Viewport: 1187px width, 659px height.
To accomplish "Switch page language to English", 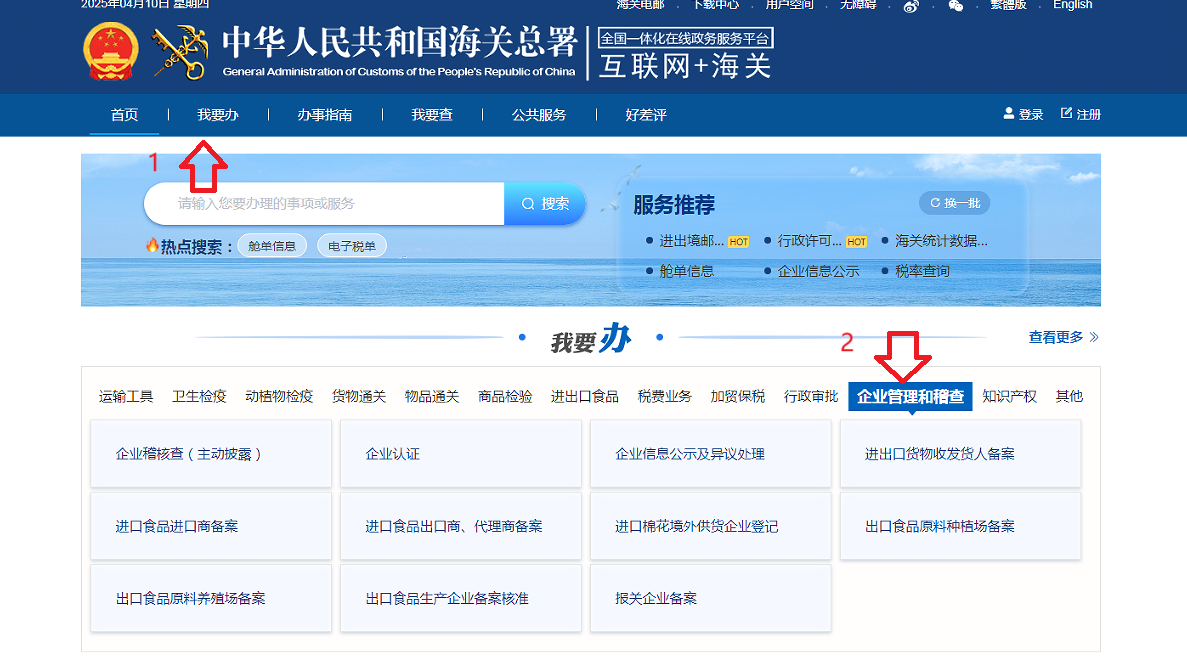I will coord(1072,5).
